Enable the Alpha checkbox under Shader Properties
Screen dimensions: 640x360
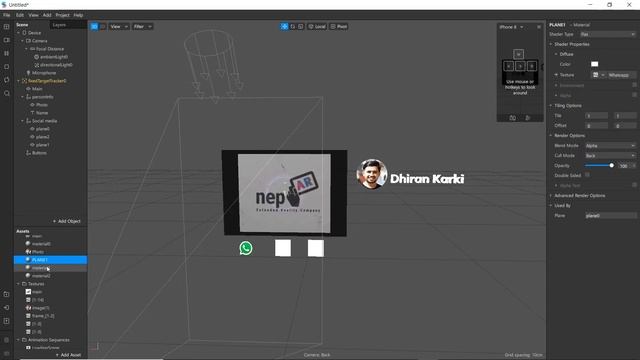click(634, 95)
